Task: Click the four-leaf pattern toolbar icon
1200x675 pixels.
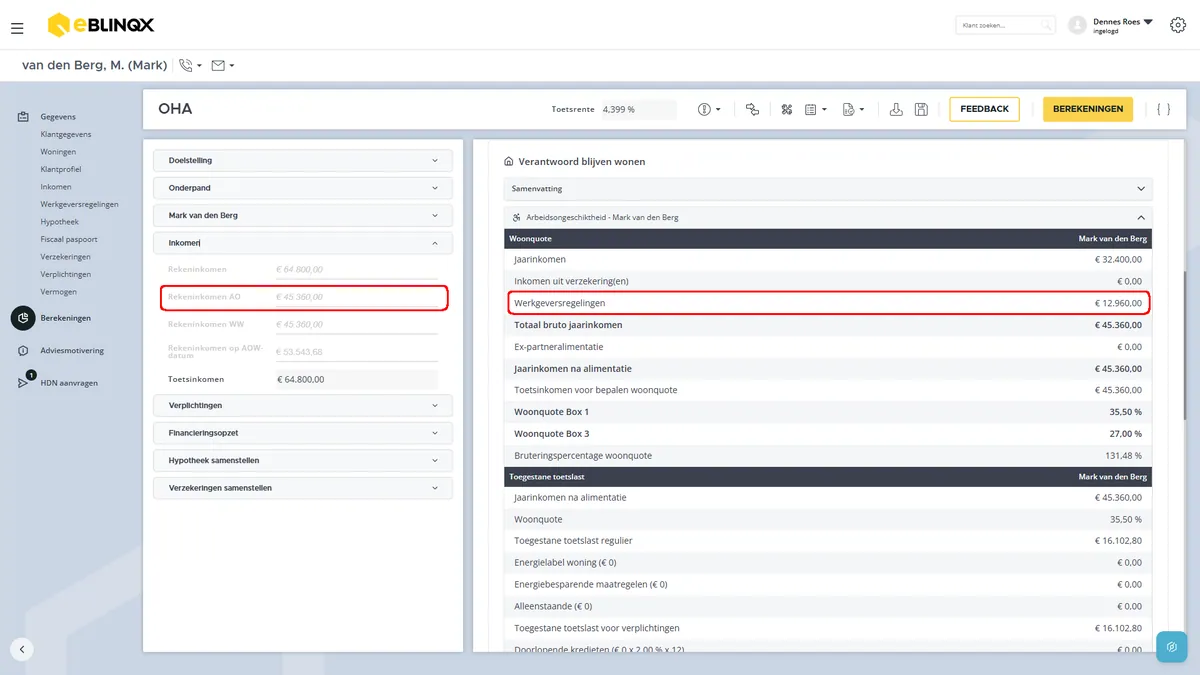Action: (786, 109)
